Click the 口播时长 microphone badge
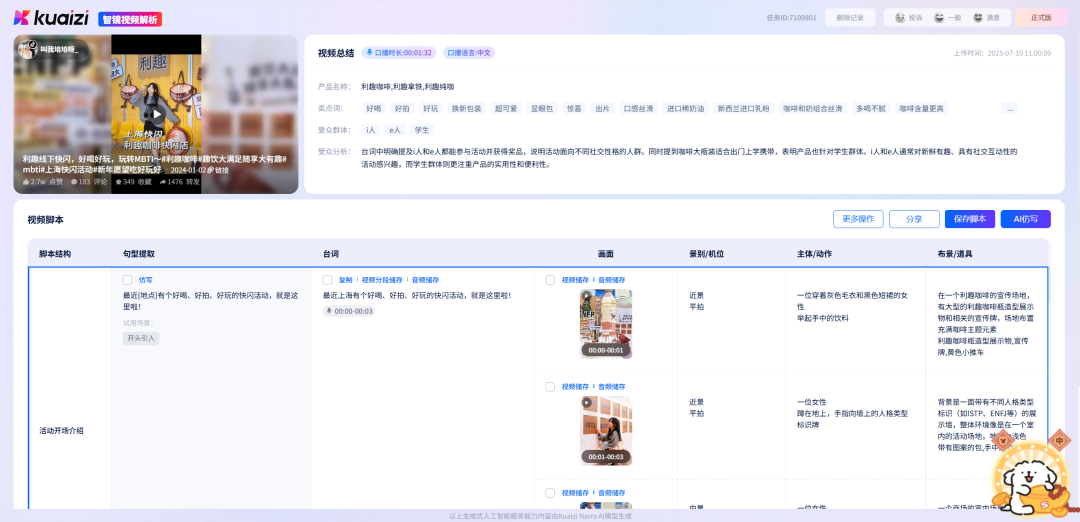1080x522 pixels. 399,53
